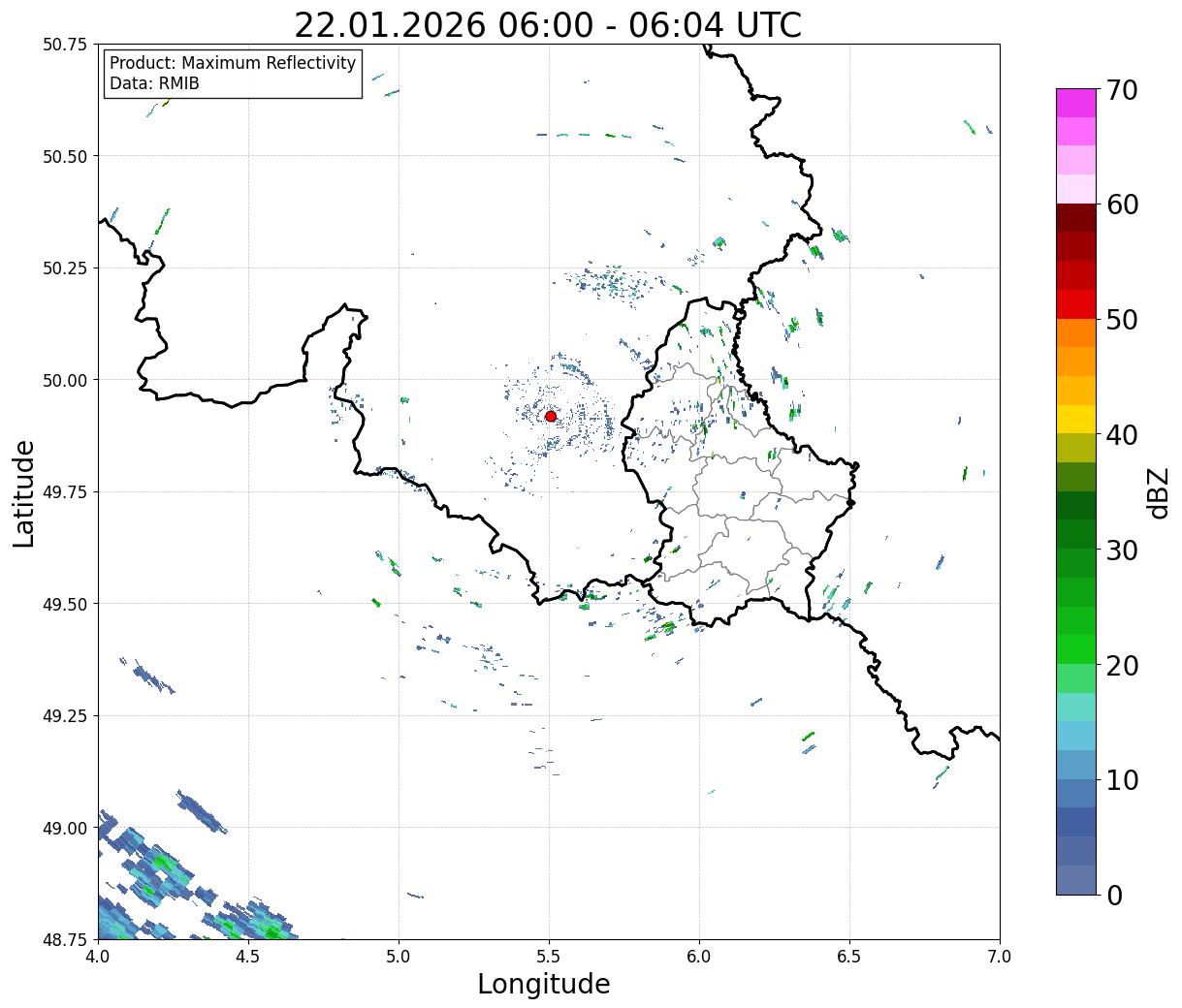This screenshot has width=1182, height=1008.
Task: Click the 'Data: RMIB' legend text
Action: 154,83
